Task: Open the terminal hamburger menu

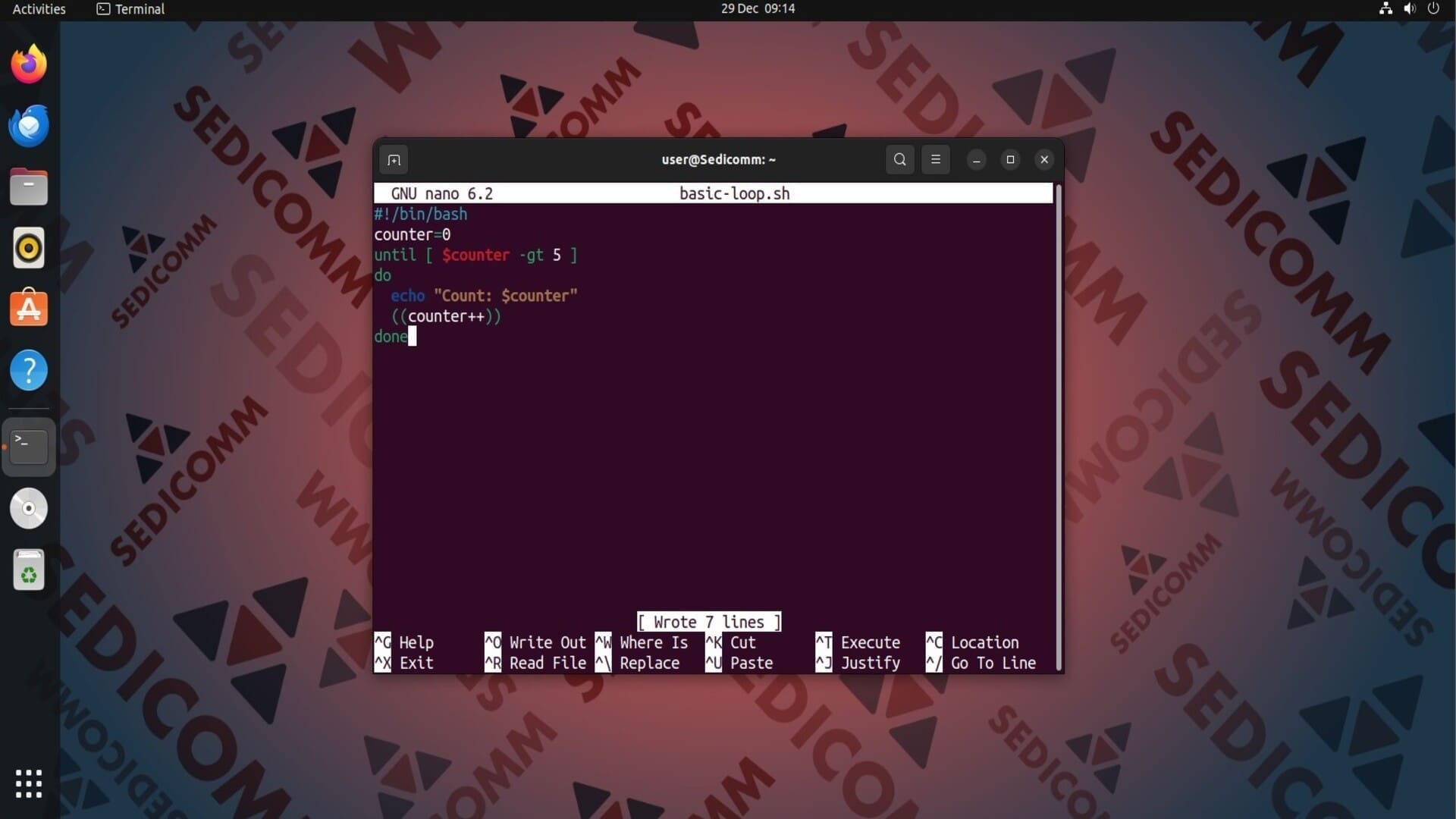Action: point(935,160)
